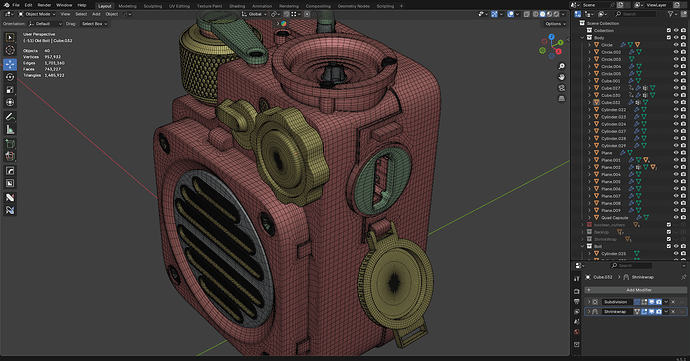The width and height of the screenshot is (690, 361).
Task: Add a new workspace with plus tab
Action: tap(401, 6)
